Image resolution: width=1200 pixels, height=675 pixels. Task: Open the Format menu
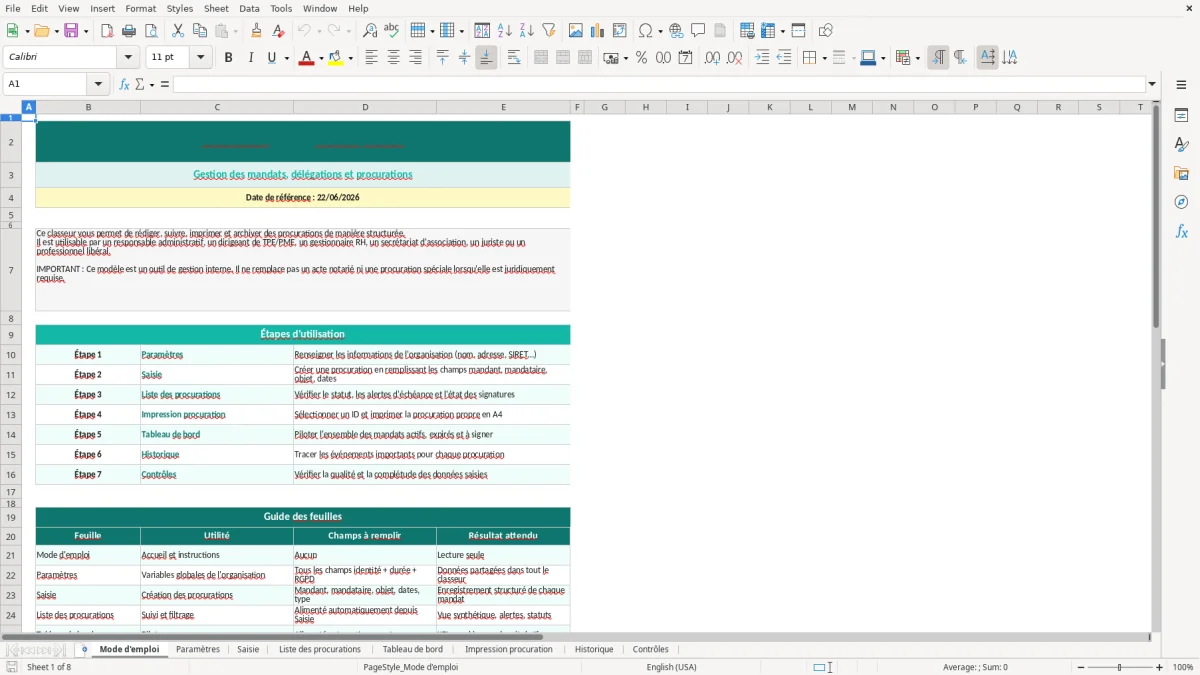point(140,8)
